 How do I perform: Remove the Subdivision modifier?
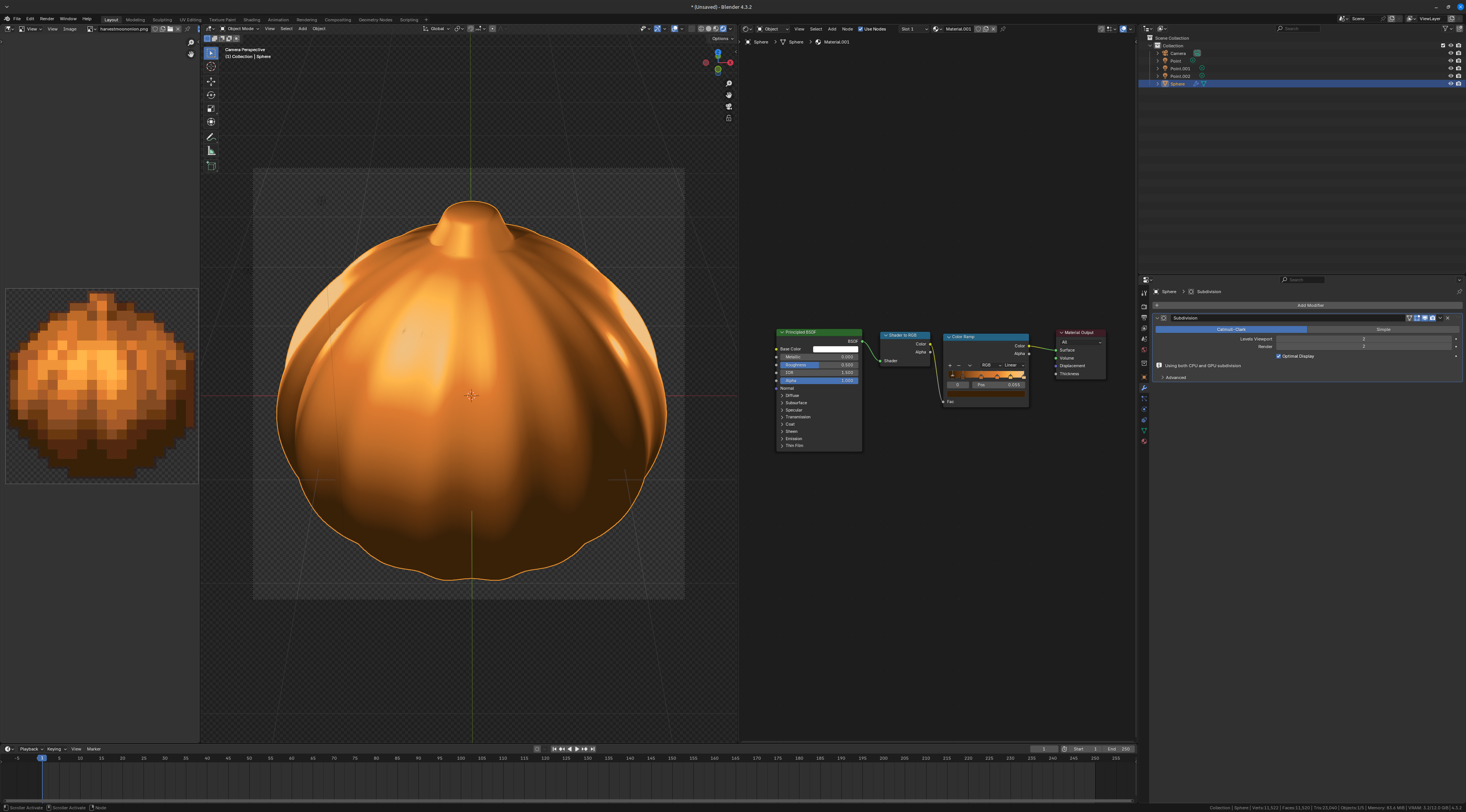pyautogui.click(x=1448, y=318)
